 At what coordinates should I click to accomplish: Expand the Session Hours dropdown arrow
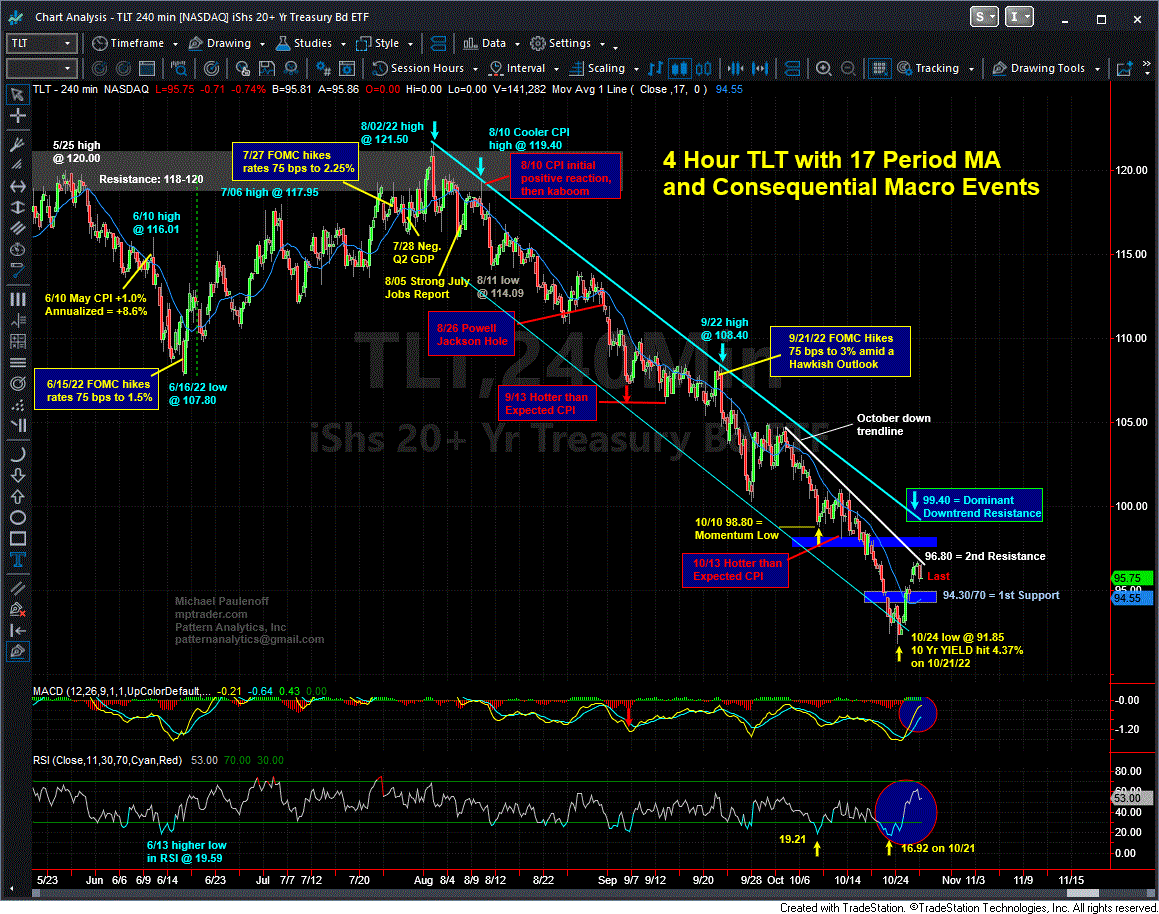pyautogui.click(x=475, y=69)
